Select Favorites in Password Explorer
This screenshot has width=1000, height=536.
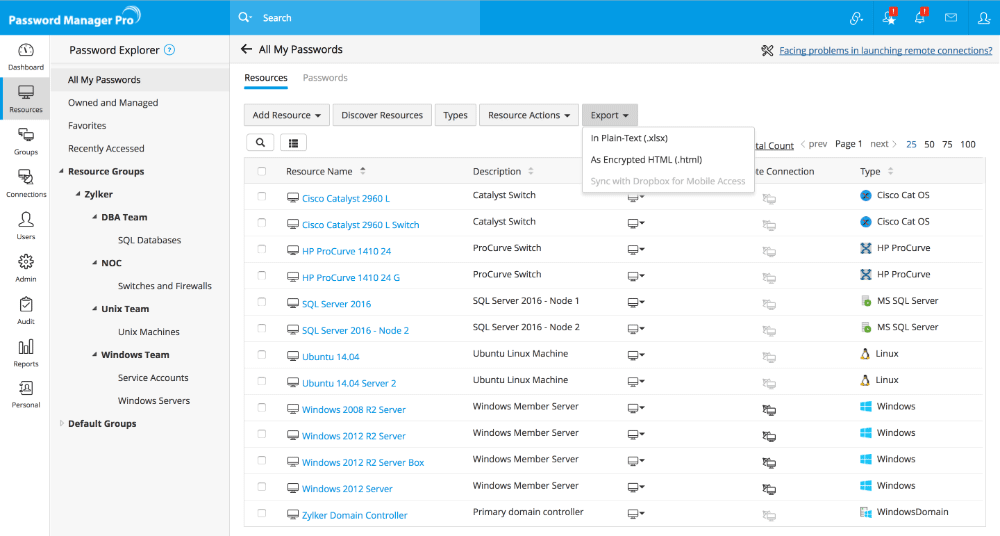point(87,126)
